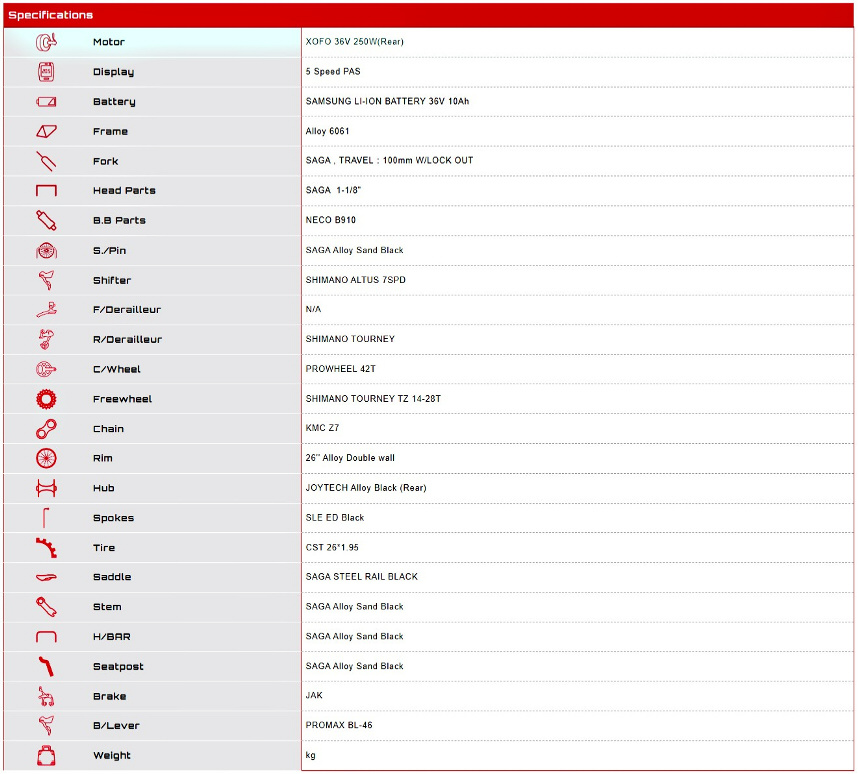This screenshot has height=774, width=858.
Task: Click value 'SHIMANO TOURNEY TZ 14-28T'
Action: coord(373,398)
